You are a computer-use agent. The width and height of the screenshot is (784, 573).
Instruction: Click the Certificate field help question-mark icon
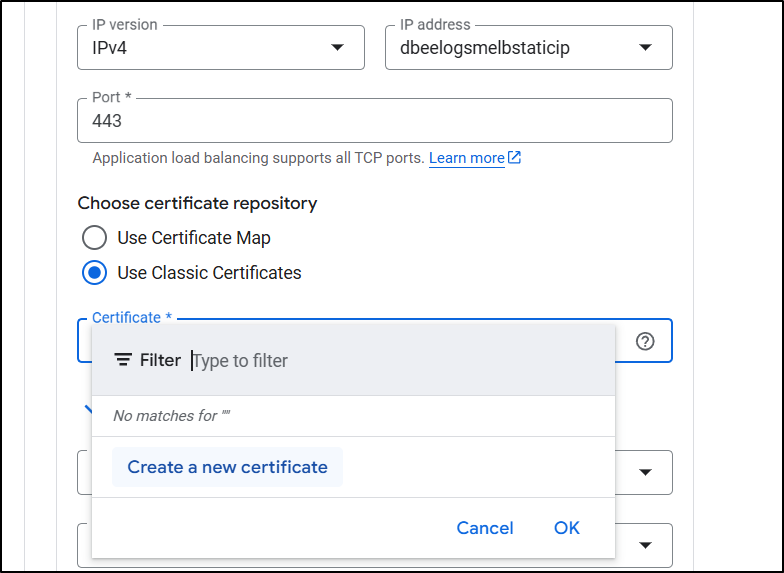pyautogui.click(x=645, y=341)
